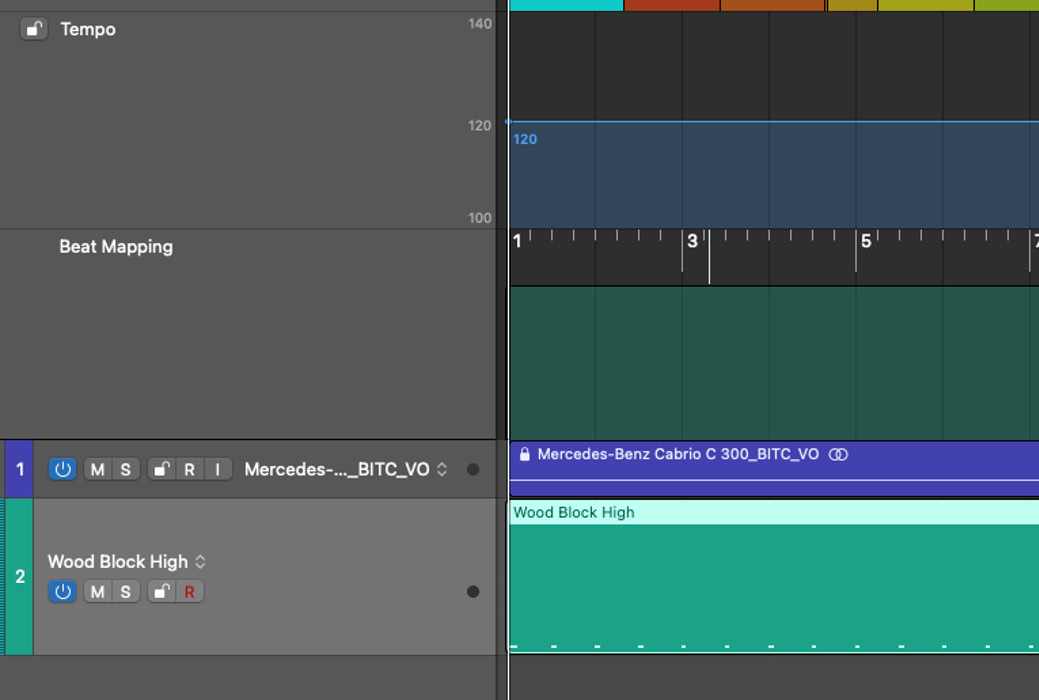Click the olive-yellow marker at top

pos(852,5)
